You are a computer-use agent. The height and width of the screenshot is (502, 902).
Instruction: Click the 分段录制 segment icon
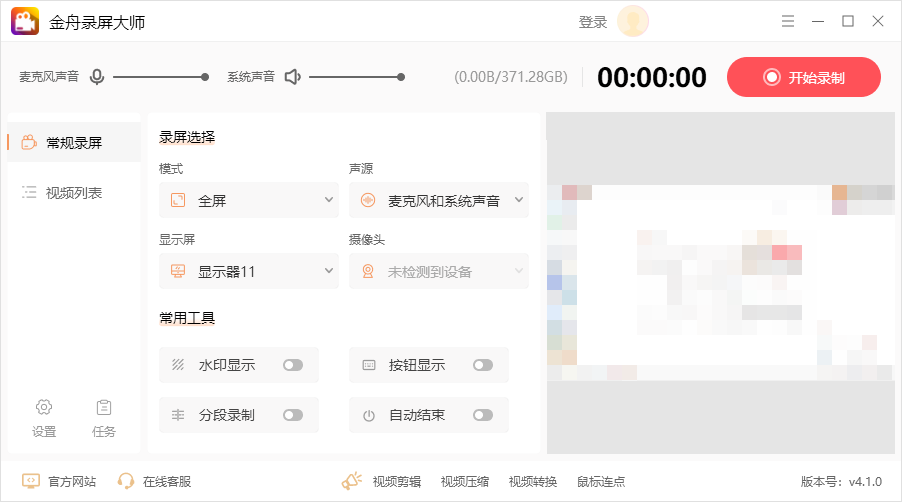pyautogui.click(x=178, y=415)
